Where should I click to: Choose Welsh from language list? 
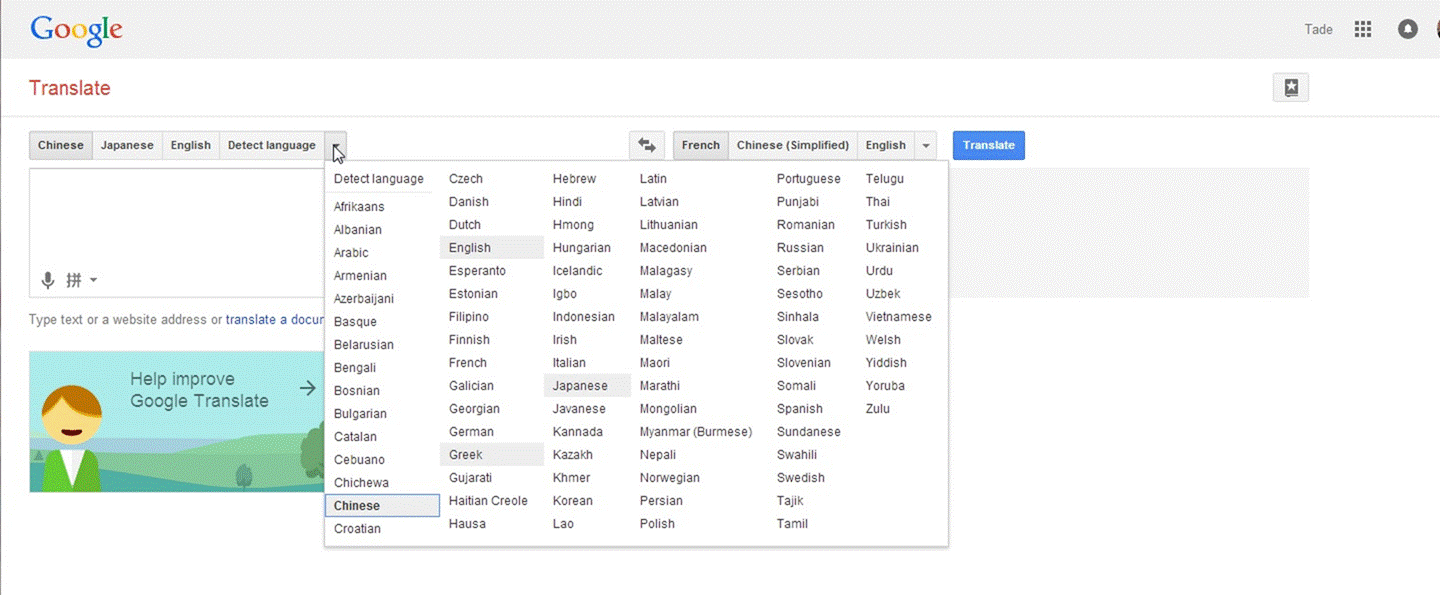point(883,340)
